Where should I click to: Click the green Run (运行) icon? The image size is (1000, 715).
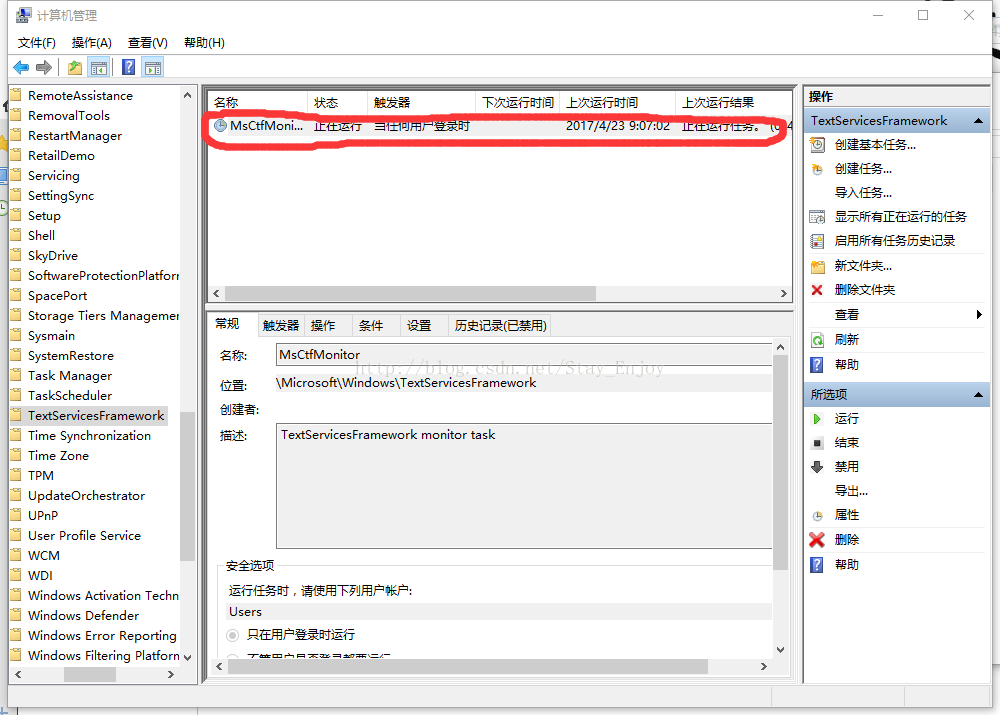pos(817,419)
